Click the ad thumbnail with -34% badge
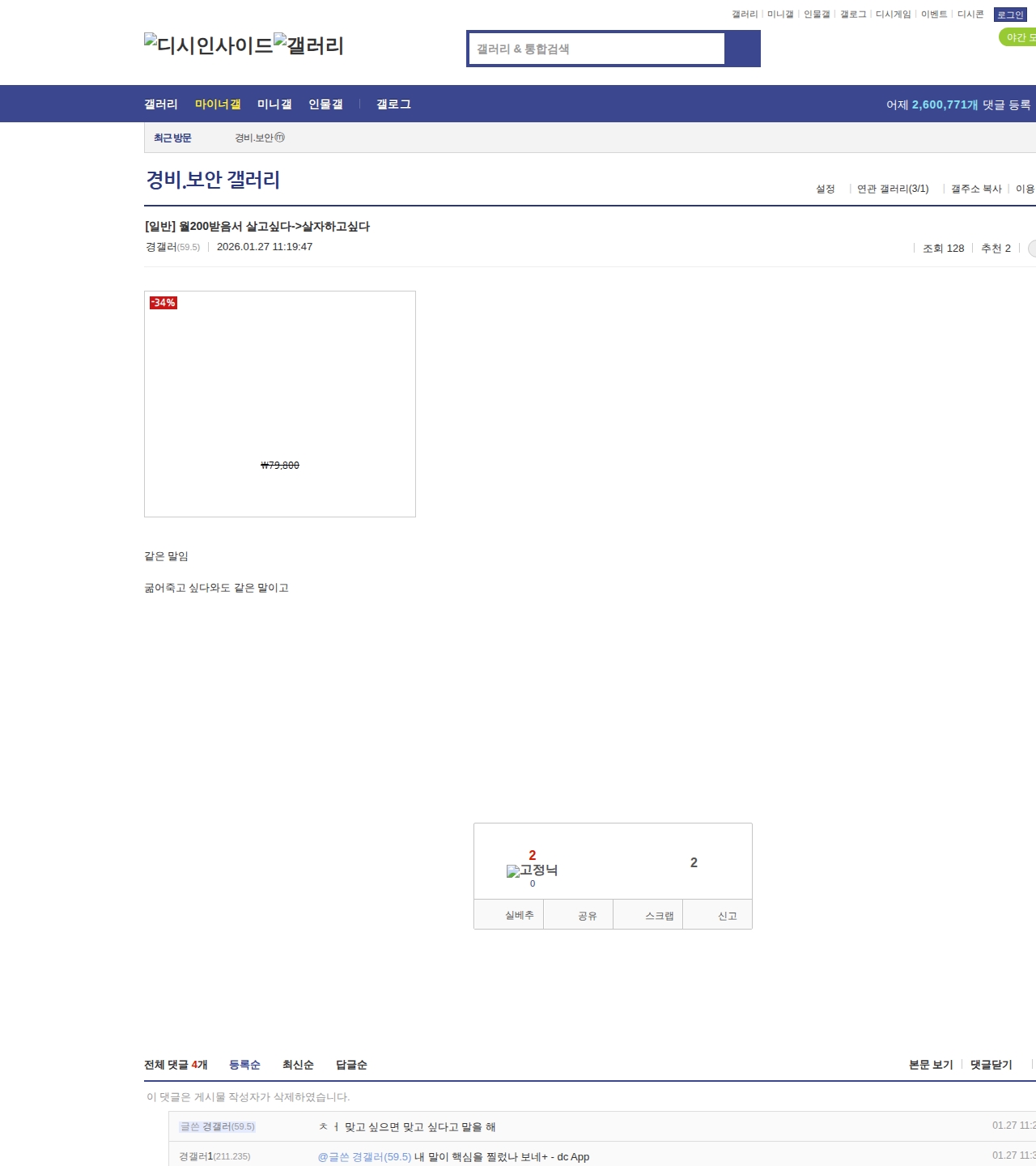The image size is (1036, 1166). point(280,404)
